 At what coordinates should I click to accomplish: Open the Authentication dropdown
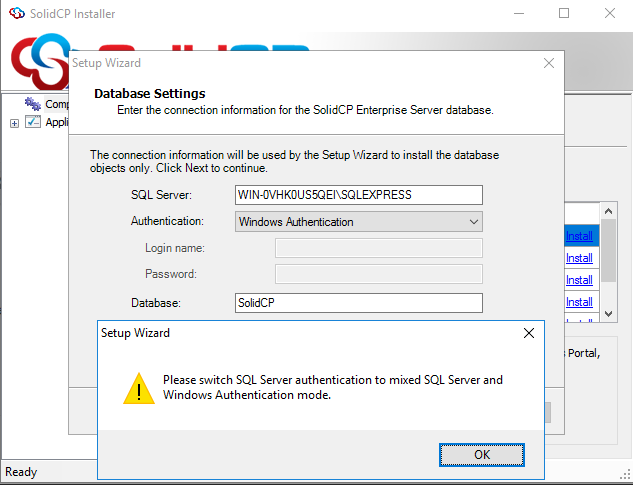pyautogui.click(x=358, y=222)
